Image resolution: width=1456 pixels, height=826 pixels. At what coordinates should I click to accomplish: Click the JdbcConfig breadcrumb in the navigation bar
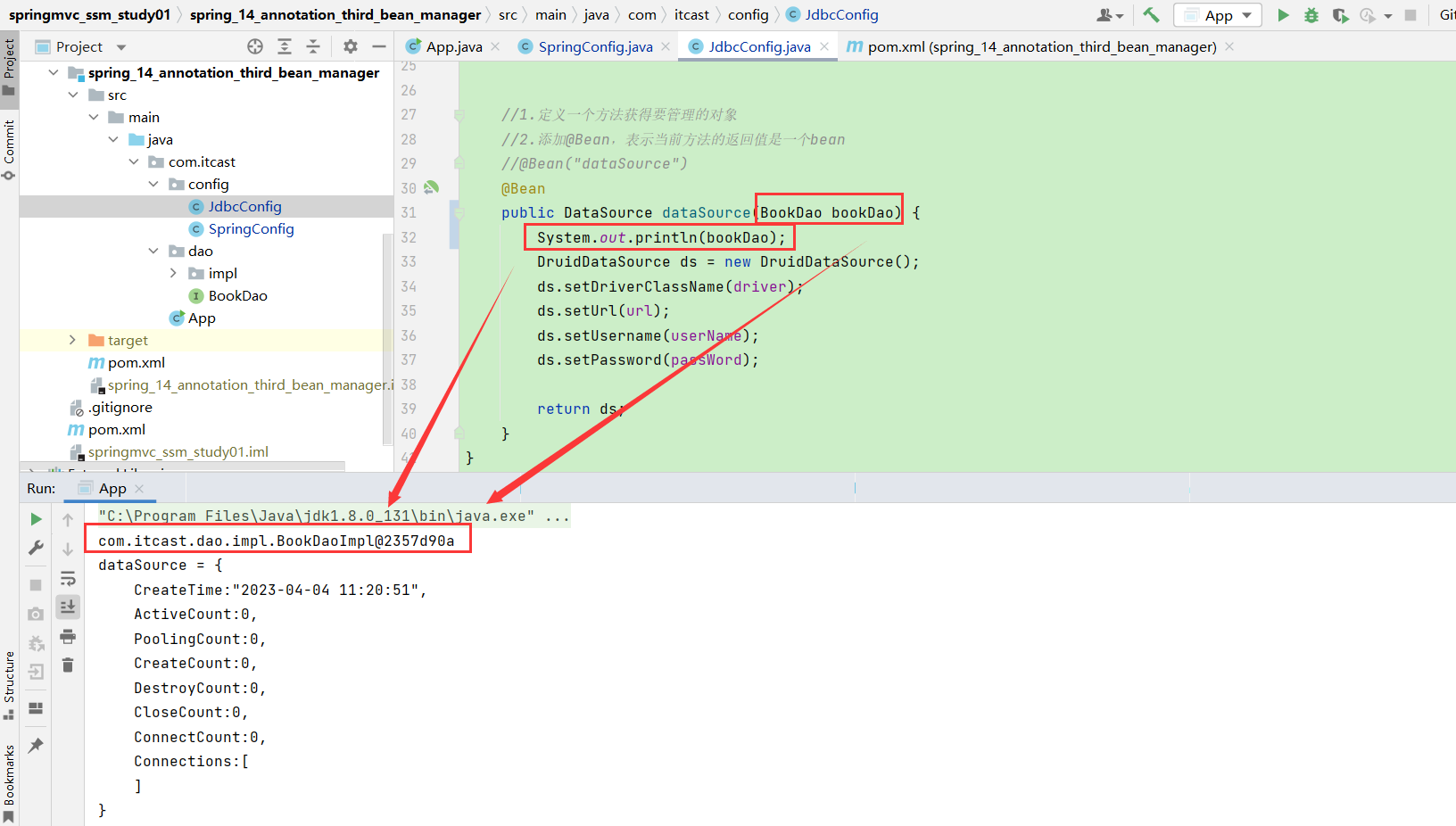point(832,14)
